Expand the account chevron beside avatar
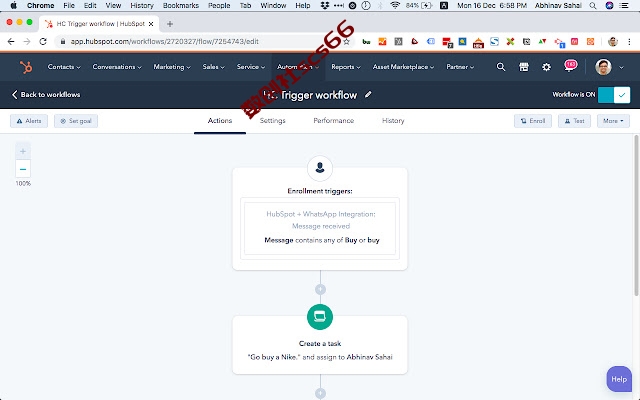This screenshot has width=640, height=400. coord(621,67)
